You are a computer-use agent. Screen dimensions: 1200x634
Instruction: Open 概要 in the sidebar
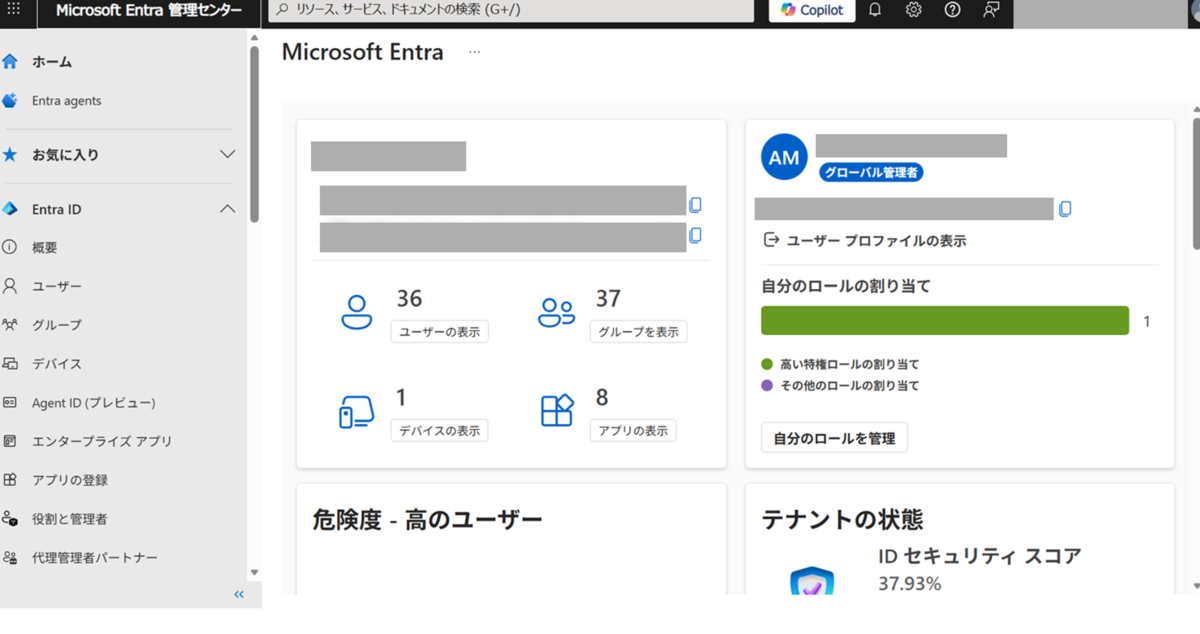click(45, 247)
